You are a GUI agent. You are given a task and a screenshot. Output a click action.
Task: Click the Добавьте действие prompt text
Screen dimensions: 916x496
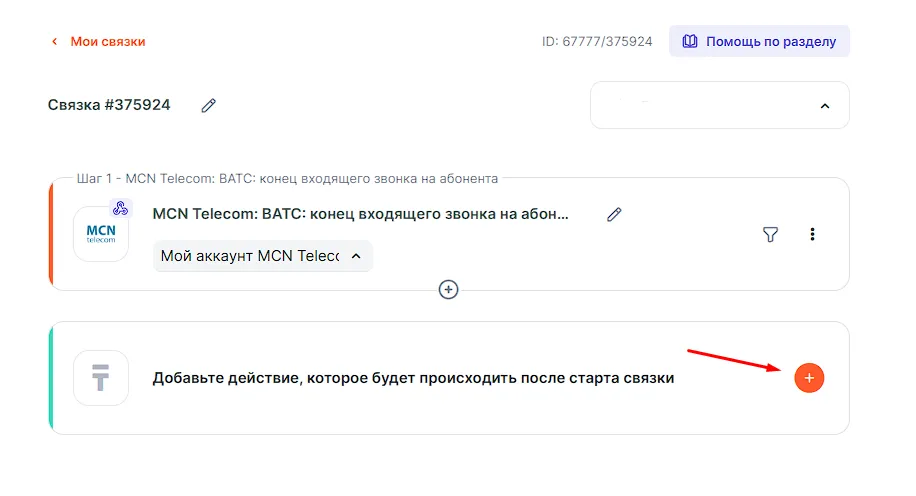click(x=413, y=378)
